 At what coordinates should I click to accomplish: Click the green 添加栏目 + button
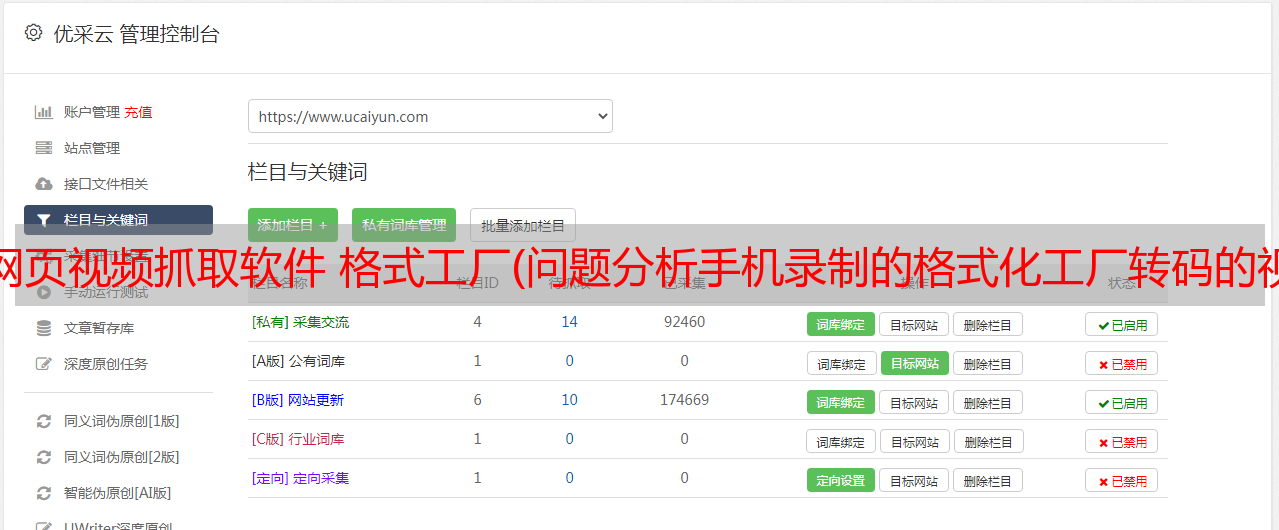click(293, 225)
